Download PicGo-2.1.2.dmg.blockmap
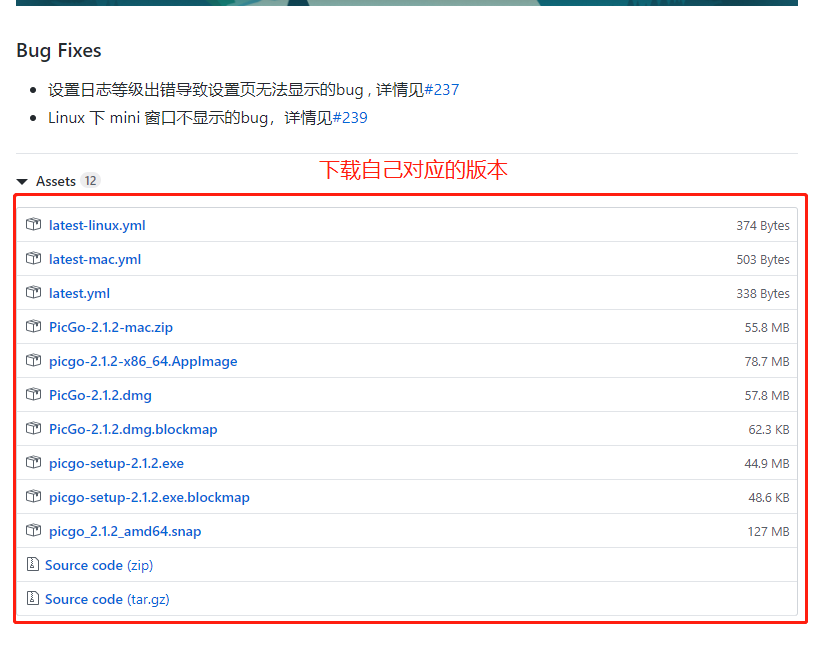The image size is (820, 648). 133,429
